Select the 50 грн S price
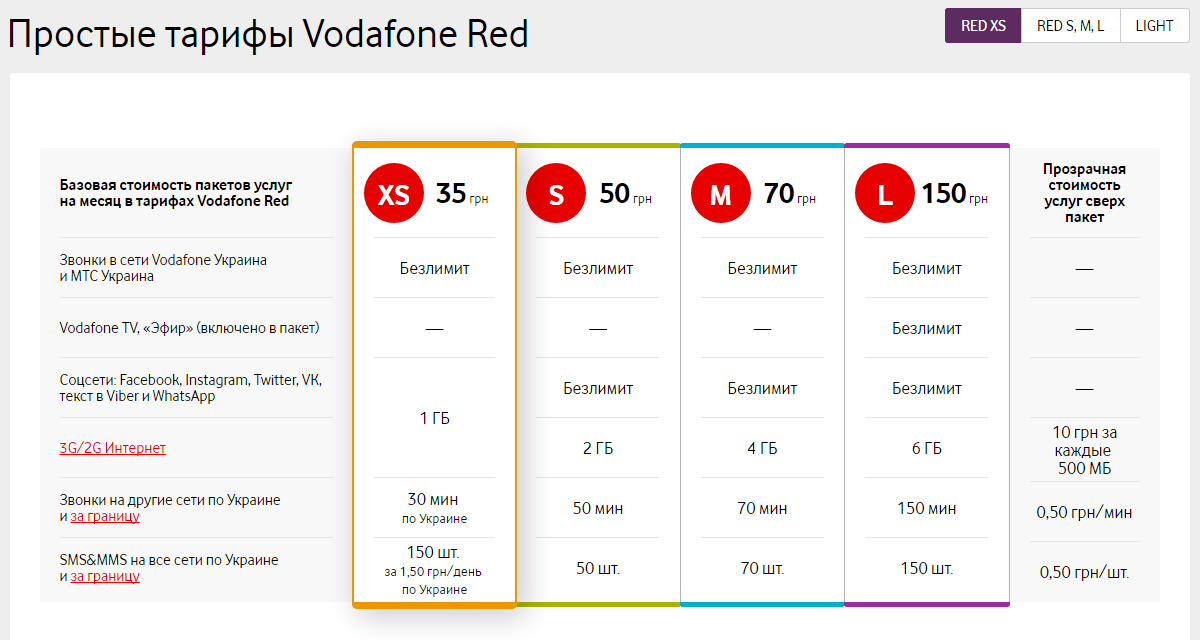This screenshot has height=640, width=1200. coord(625,193)
